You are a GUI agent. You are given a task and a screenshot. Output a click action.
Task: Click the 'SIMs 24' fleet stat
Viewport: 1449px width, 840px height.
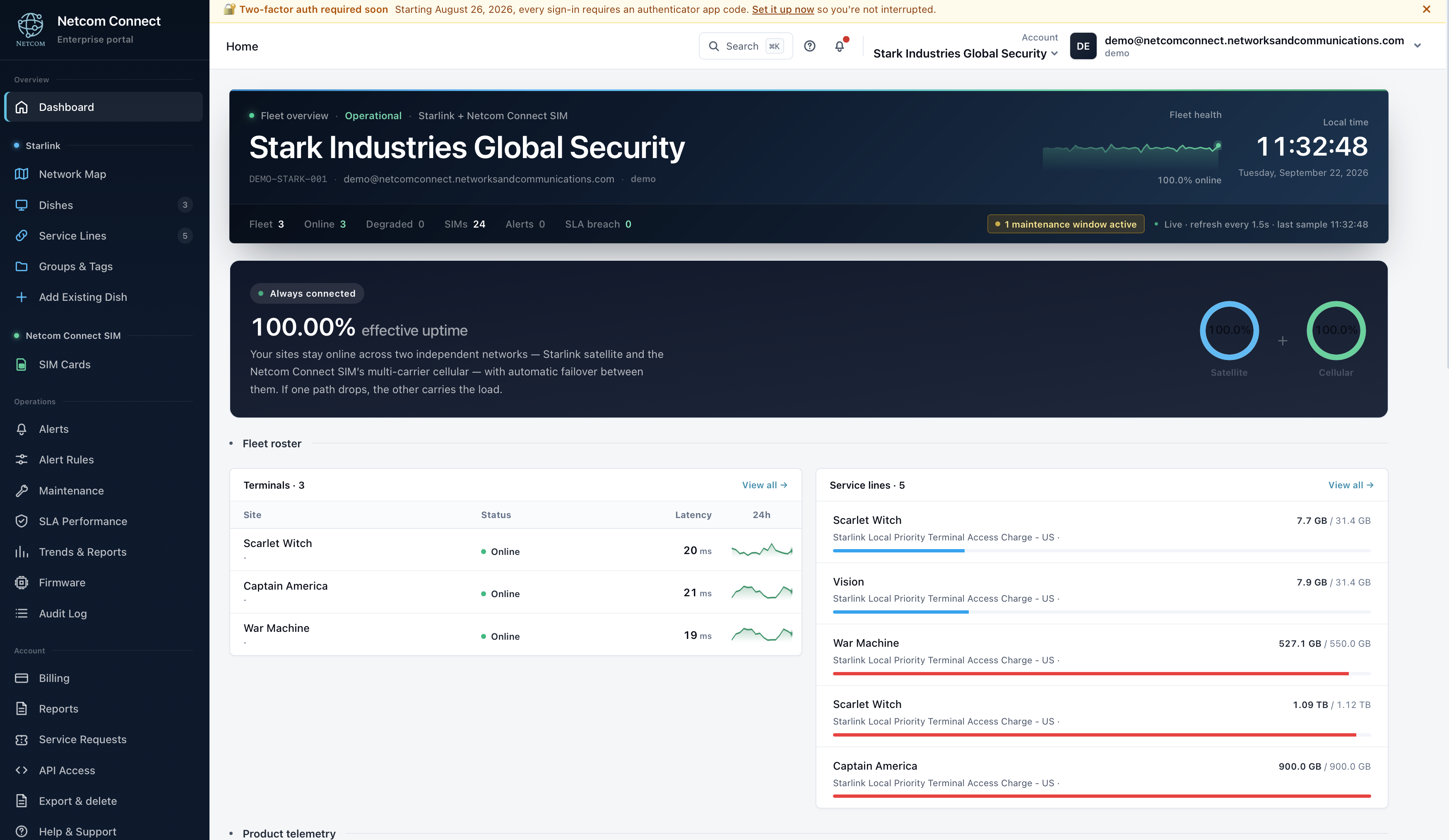coord(465,224)
